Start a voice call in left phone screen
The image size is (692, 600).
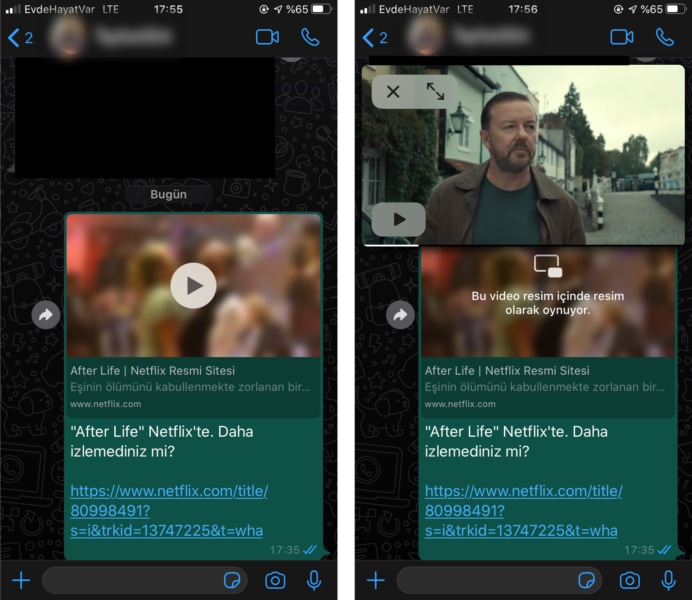click(310, 38)
